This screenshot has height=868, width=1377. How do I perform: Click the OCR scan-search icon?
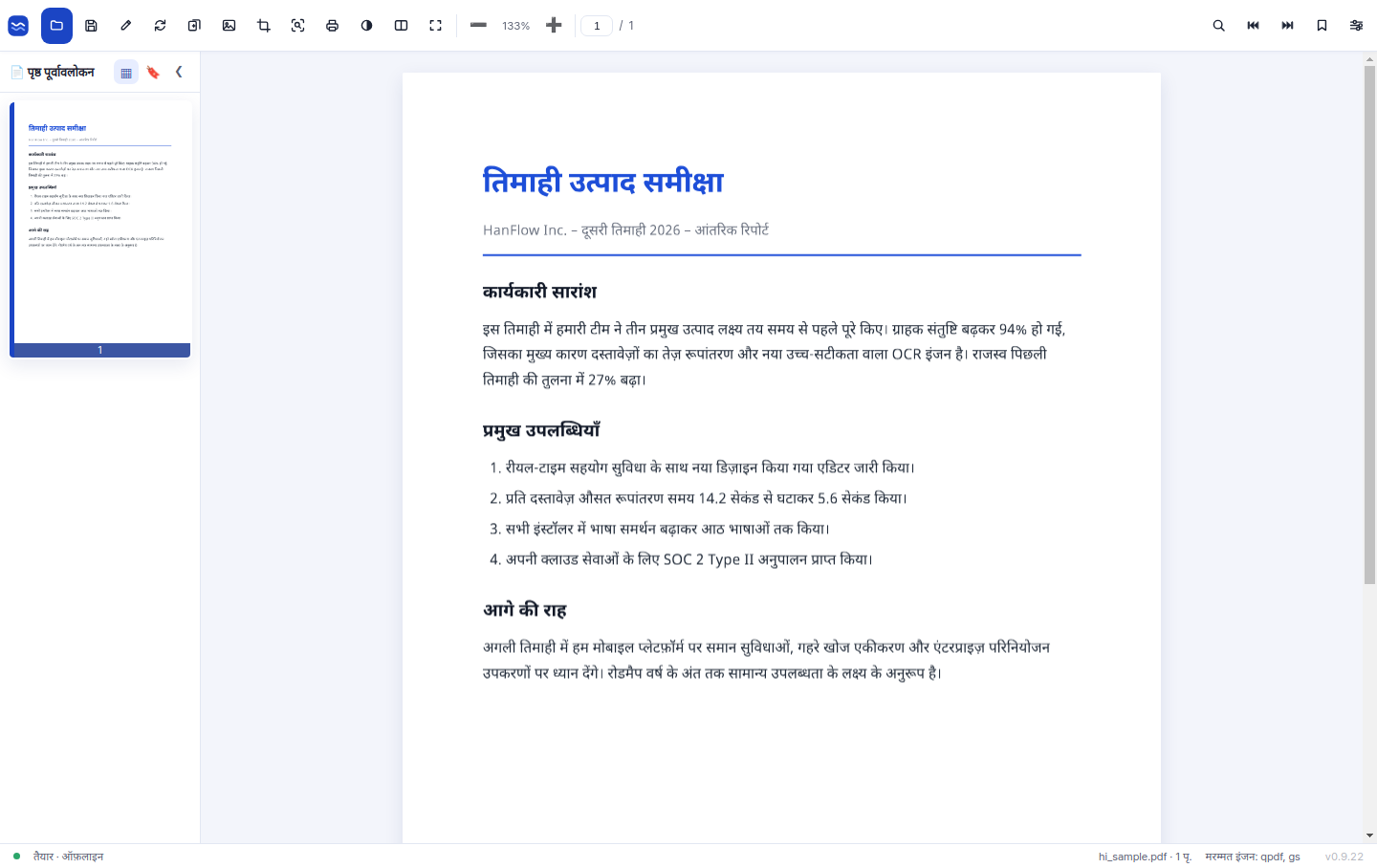[x=297, y=26]
